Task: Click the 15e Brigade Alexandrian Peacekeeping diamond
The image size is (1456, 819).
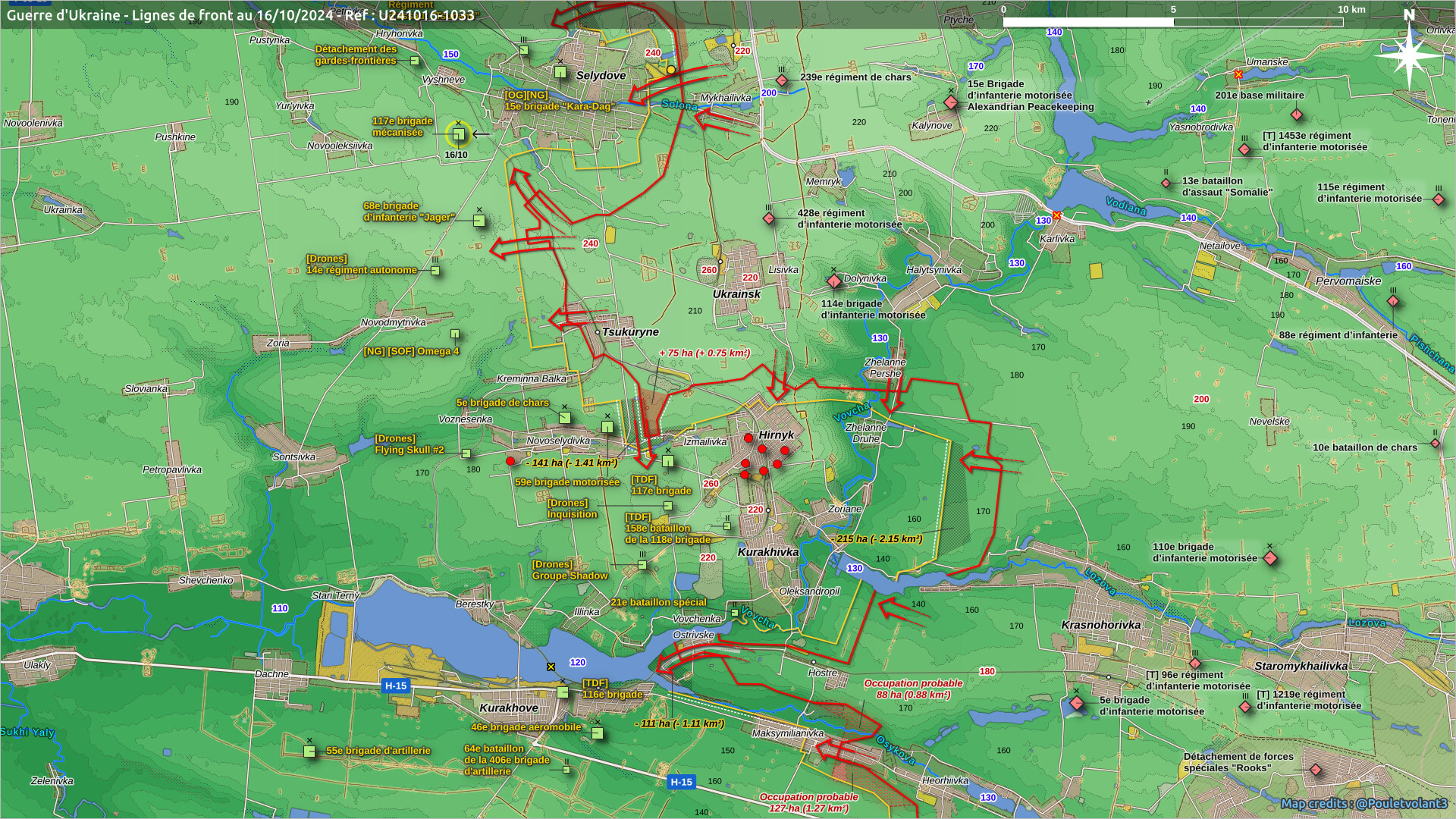Action: pos(951,102)
